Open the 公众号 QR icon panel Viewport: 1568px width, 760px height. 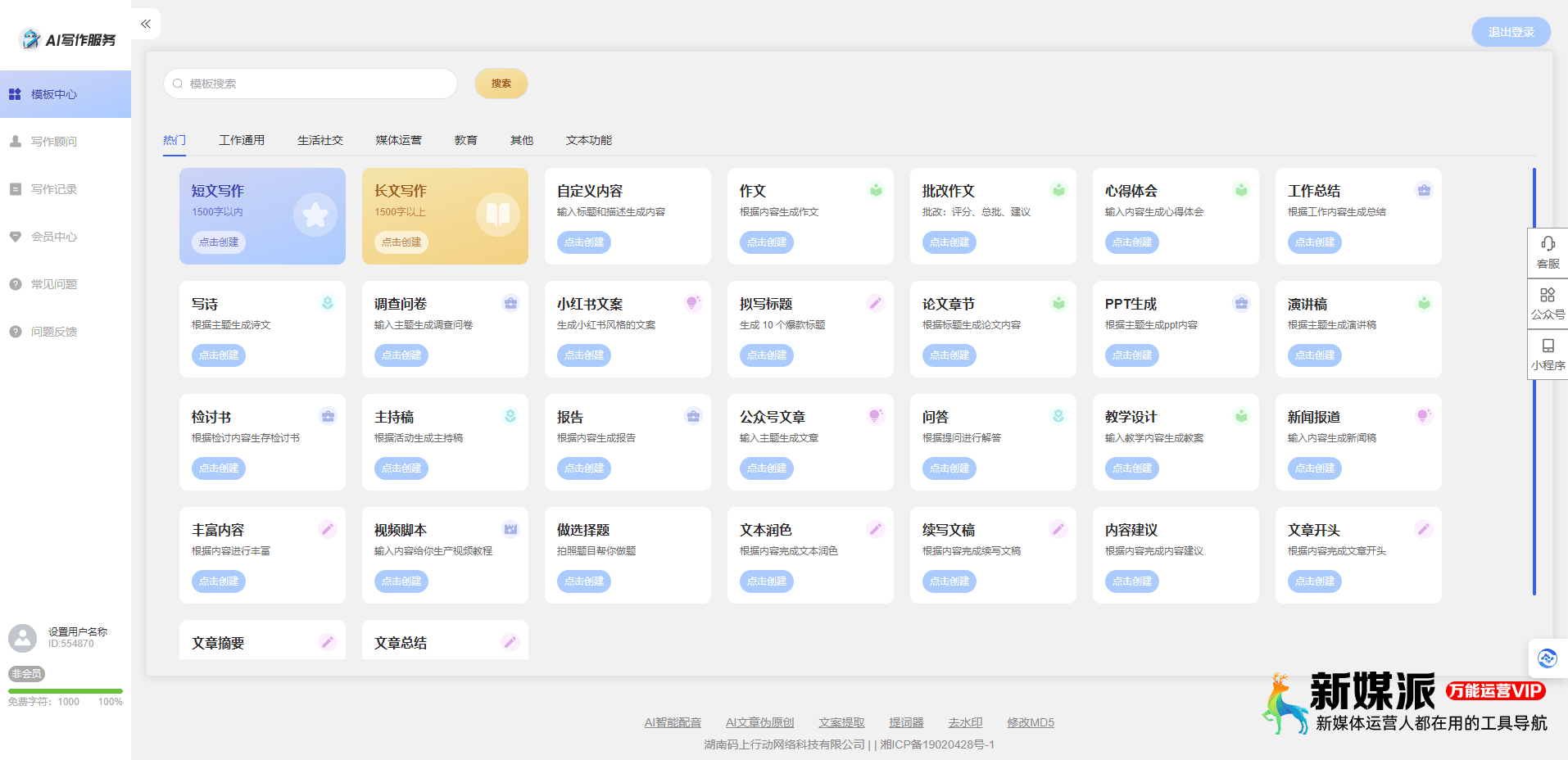point(1548,296)
